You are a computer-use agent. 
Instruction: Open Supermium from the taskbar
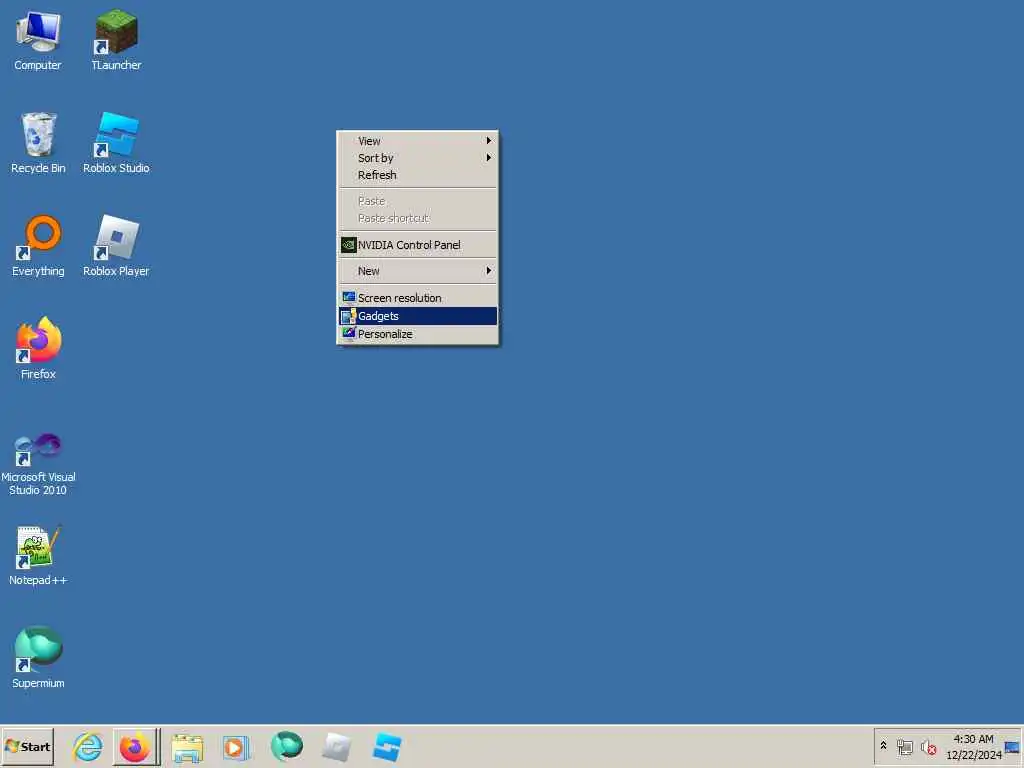click(286, 746)
